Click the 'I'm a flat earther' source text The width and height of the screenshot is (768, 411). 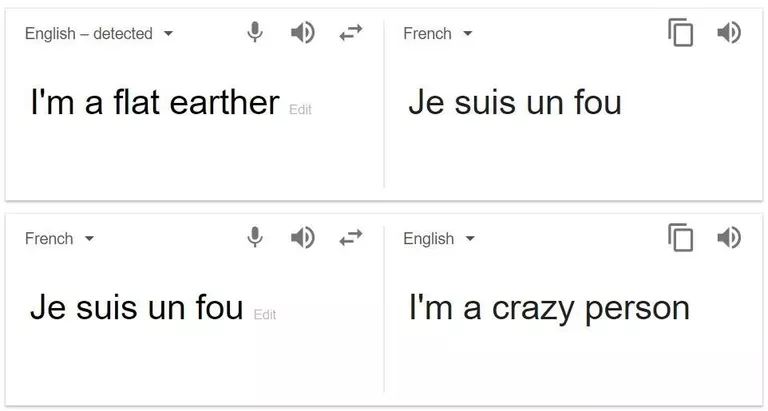pyautogui.click(x=155, y=102)
